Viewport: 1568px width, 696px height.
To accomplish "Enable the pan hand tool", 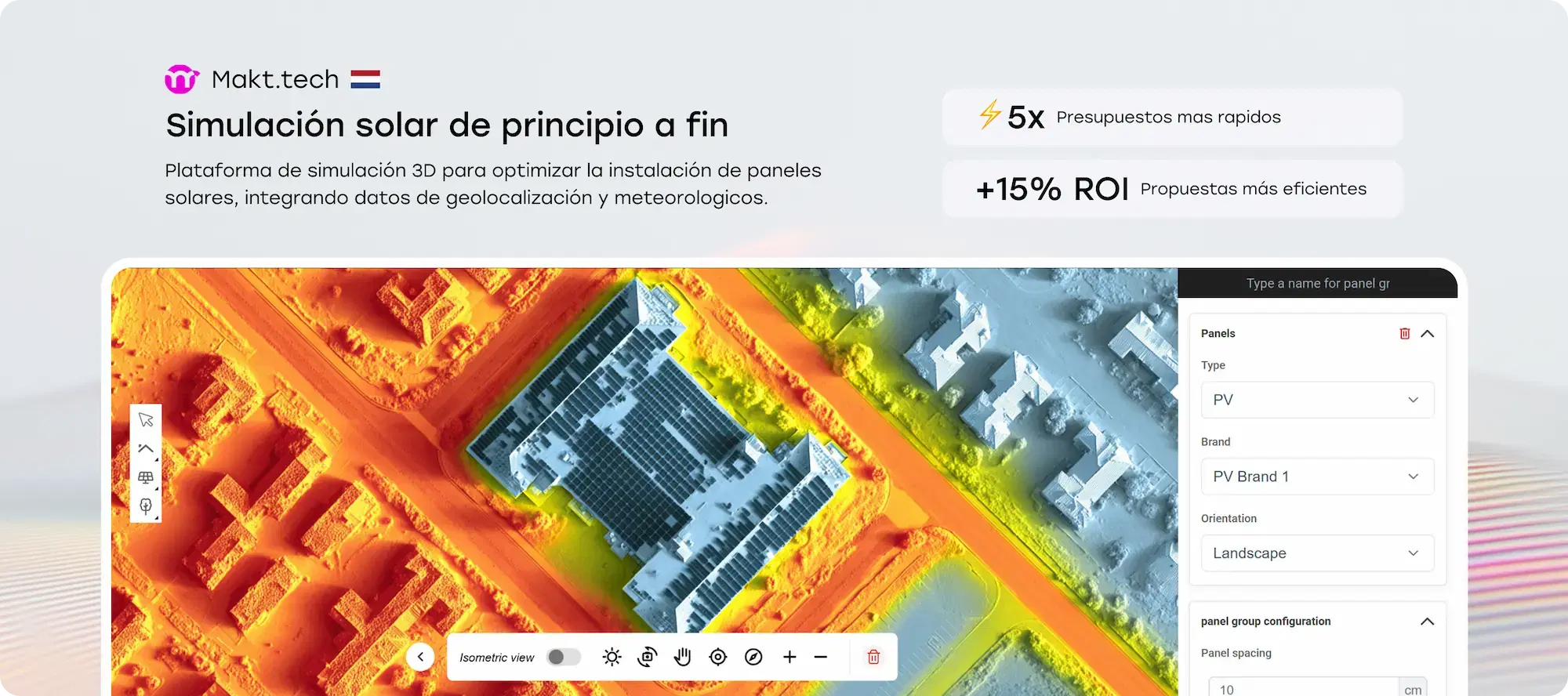I will (x=682, y=657).
